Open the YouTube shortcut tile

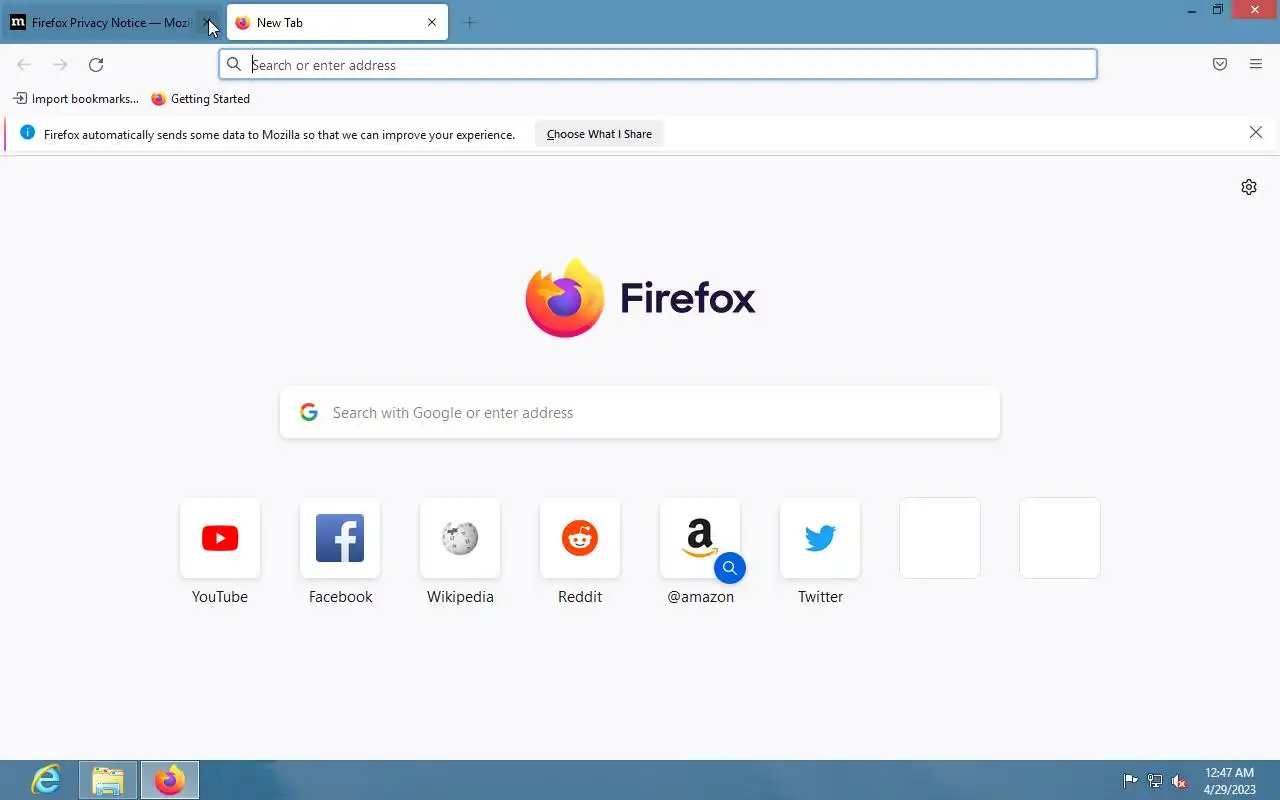[220, 538]
